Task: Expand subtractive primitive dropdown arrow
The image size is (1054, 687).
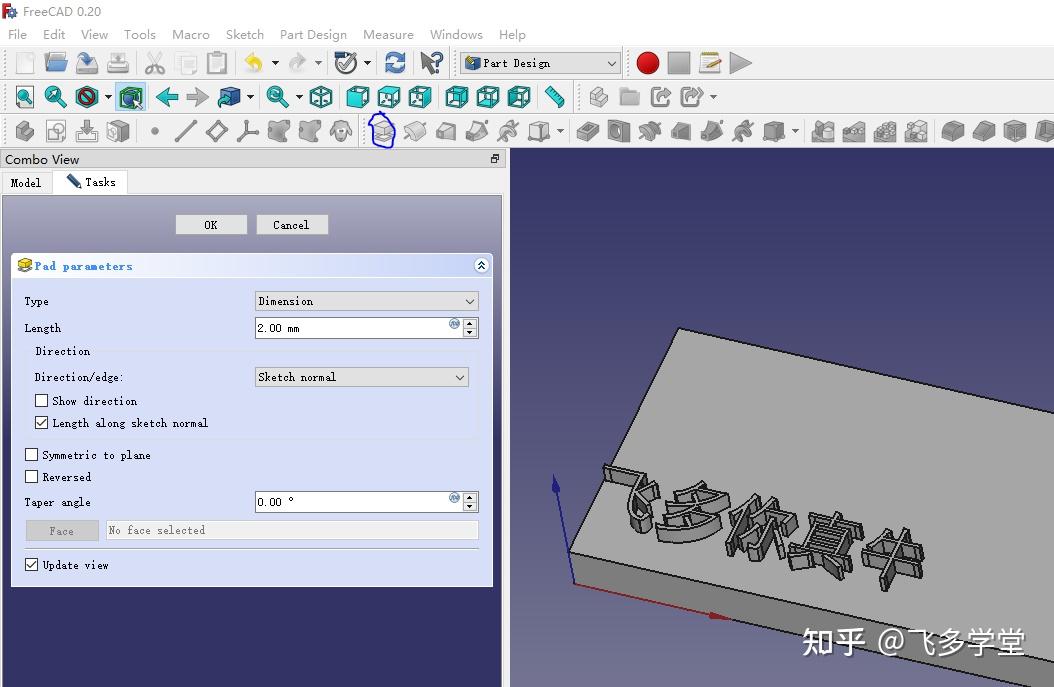Action: click(795, 131)
